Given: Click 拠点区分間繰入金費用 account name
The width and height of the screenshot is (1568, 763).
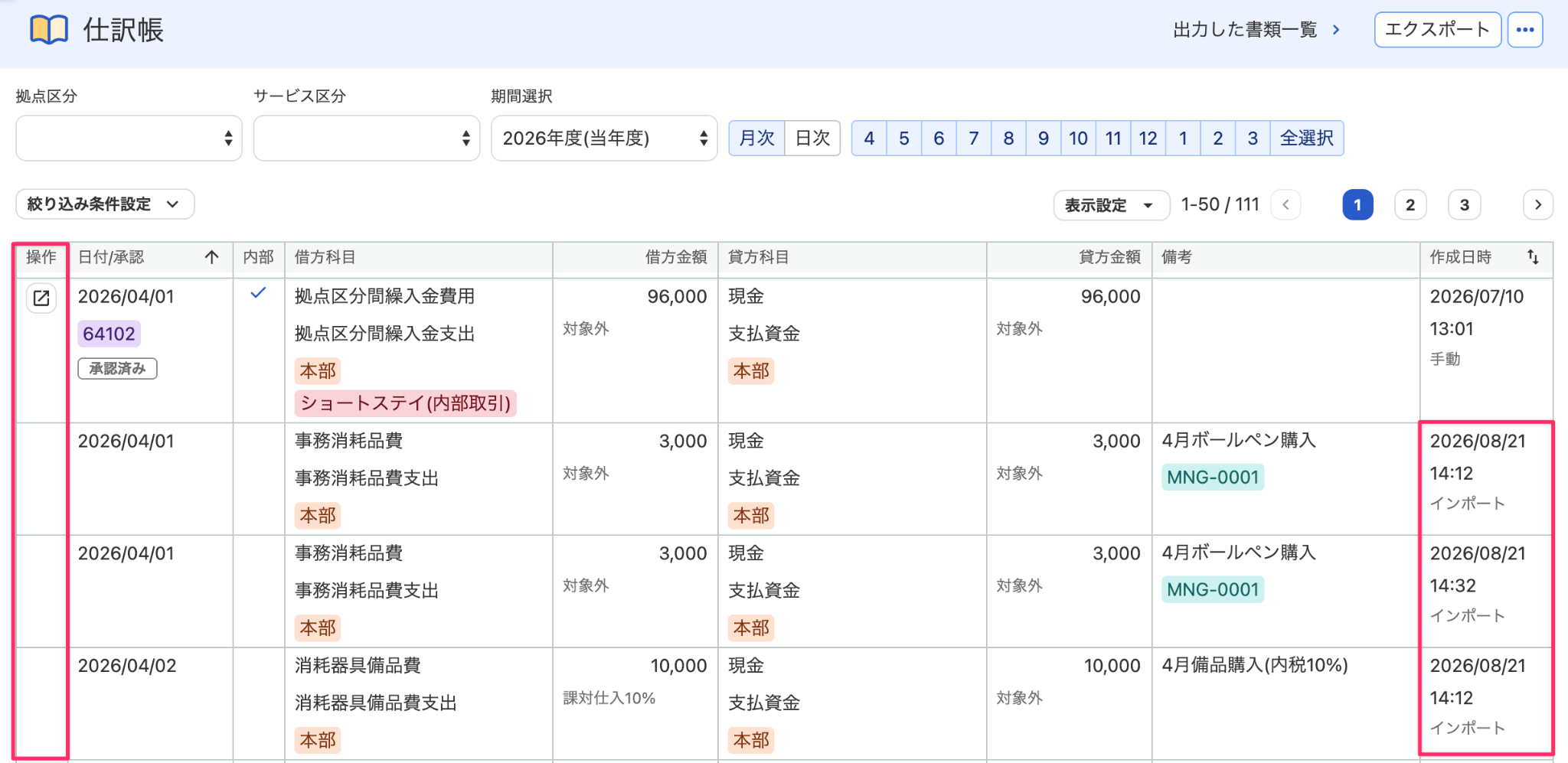Looking at the screenshot, I should [x=385, y=296].
